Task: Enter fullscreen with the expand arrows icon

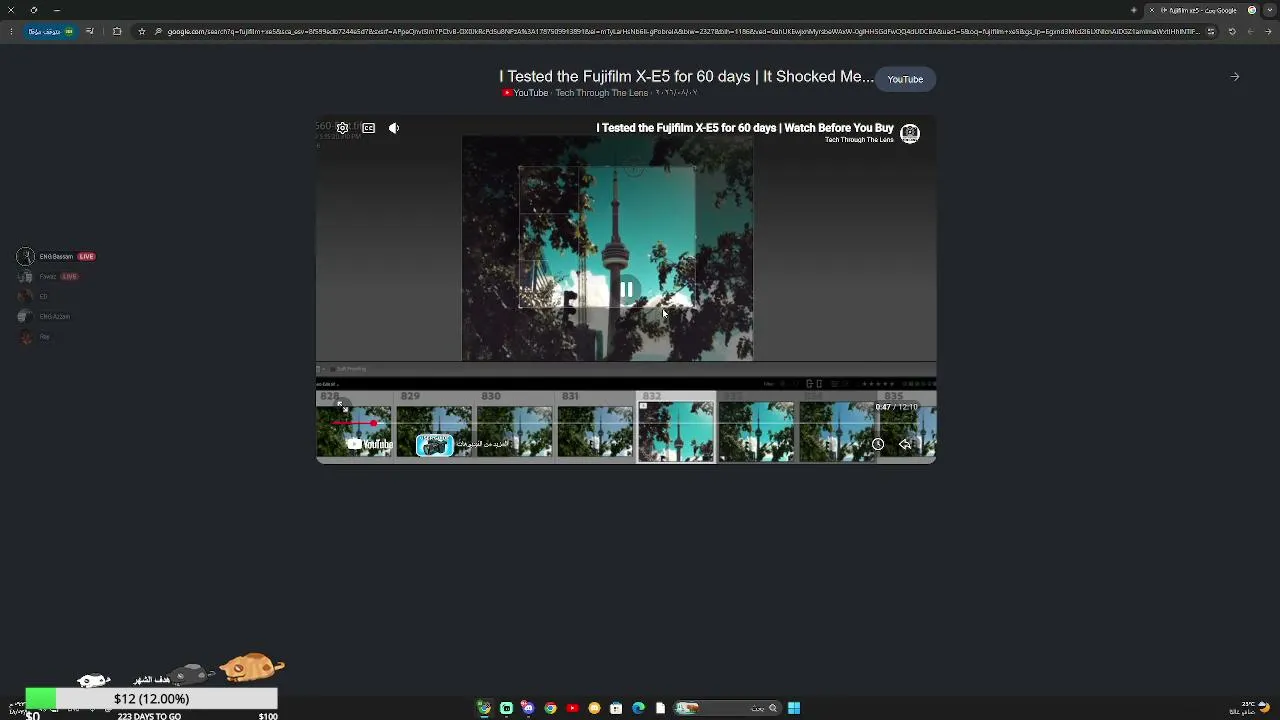Action: coord(343,406)
